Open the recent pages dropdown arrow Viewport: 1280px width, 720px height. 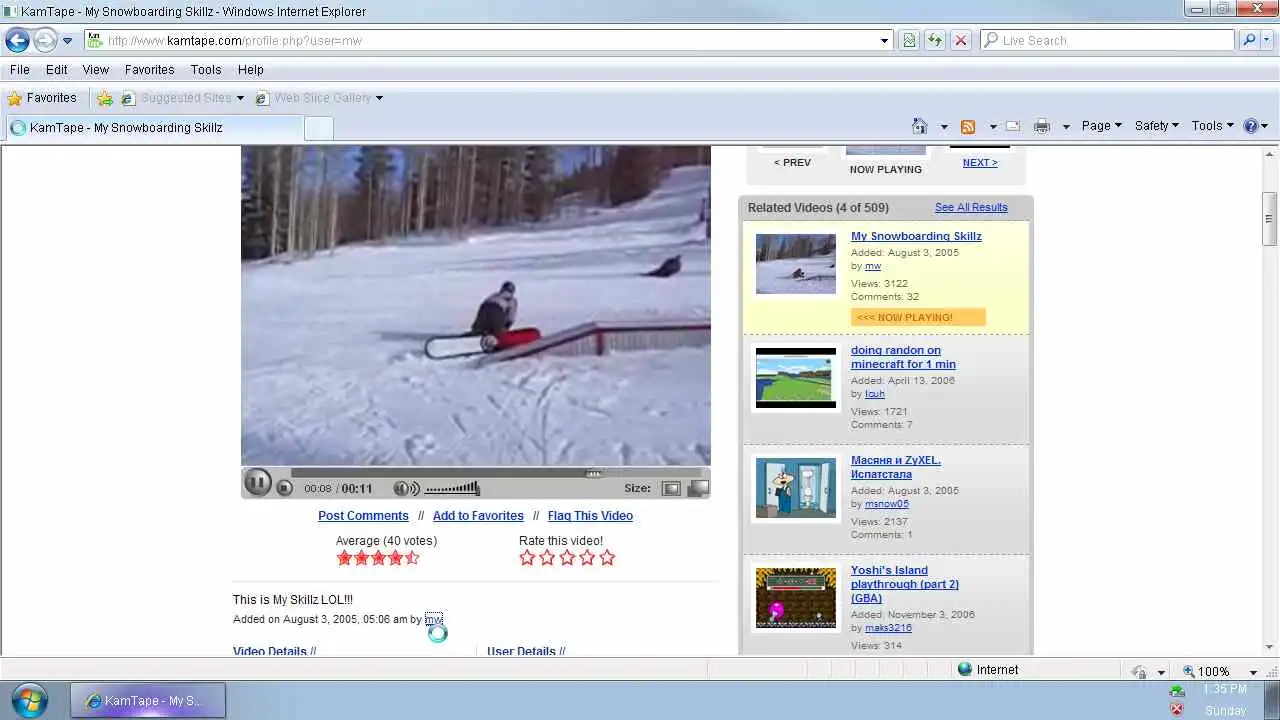click(68, 41)
